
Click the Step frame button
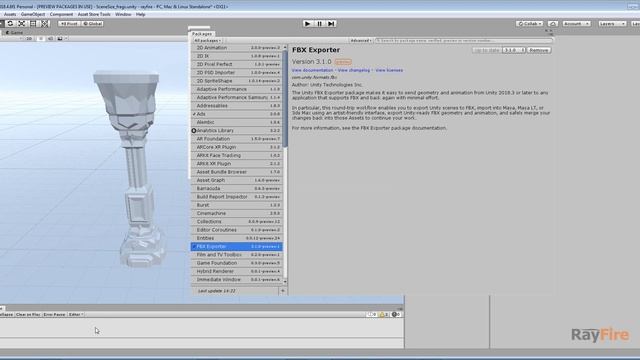click(x=331, y=24)
